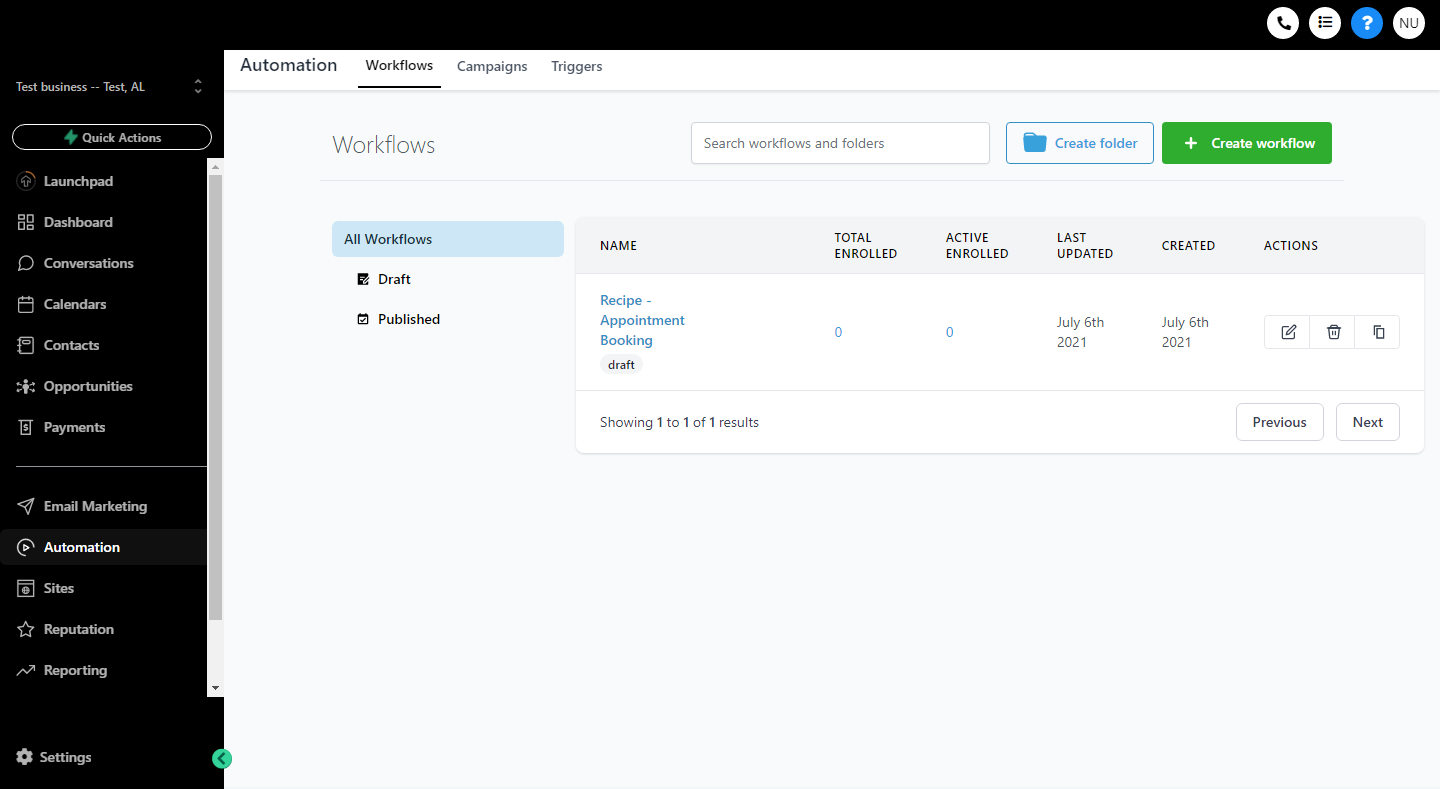Duplicate the Recipe - Appointment Booking workflow
This screenshot has height=789, width=1440.
tap(1378, 332)
